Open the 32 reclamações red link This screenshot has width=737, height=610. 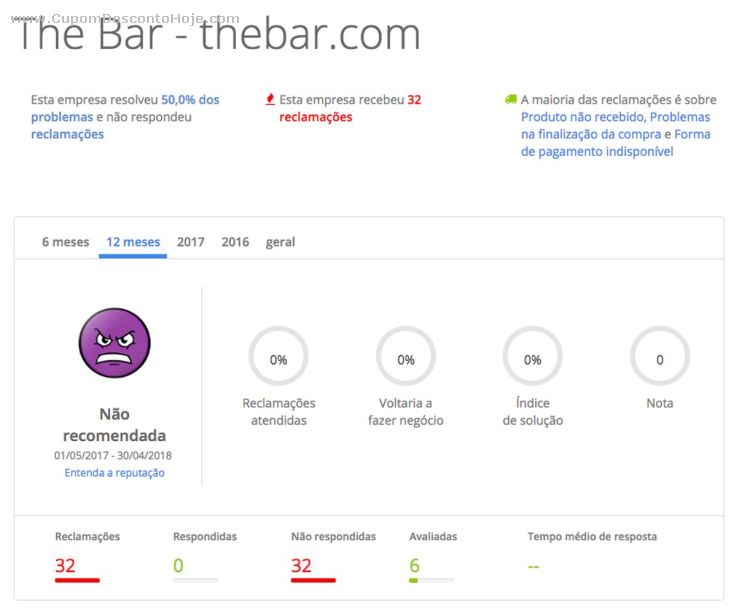click(350, 108)
